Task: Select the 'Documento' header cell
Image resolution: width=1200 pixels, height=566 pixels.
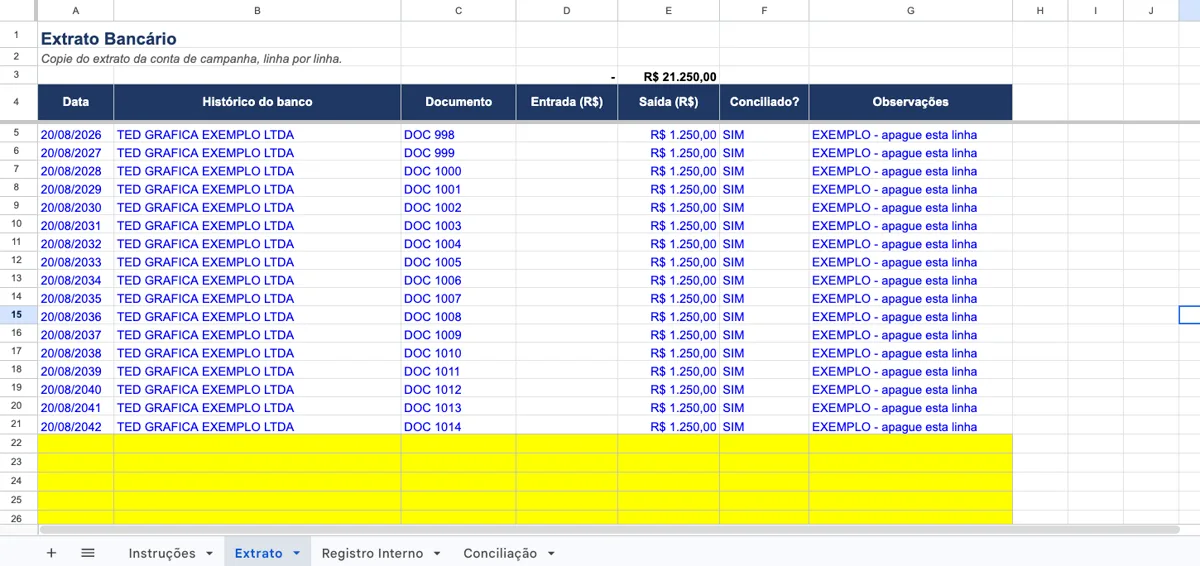Action: pos(458,102)
